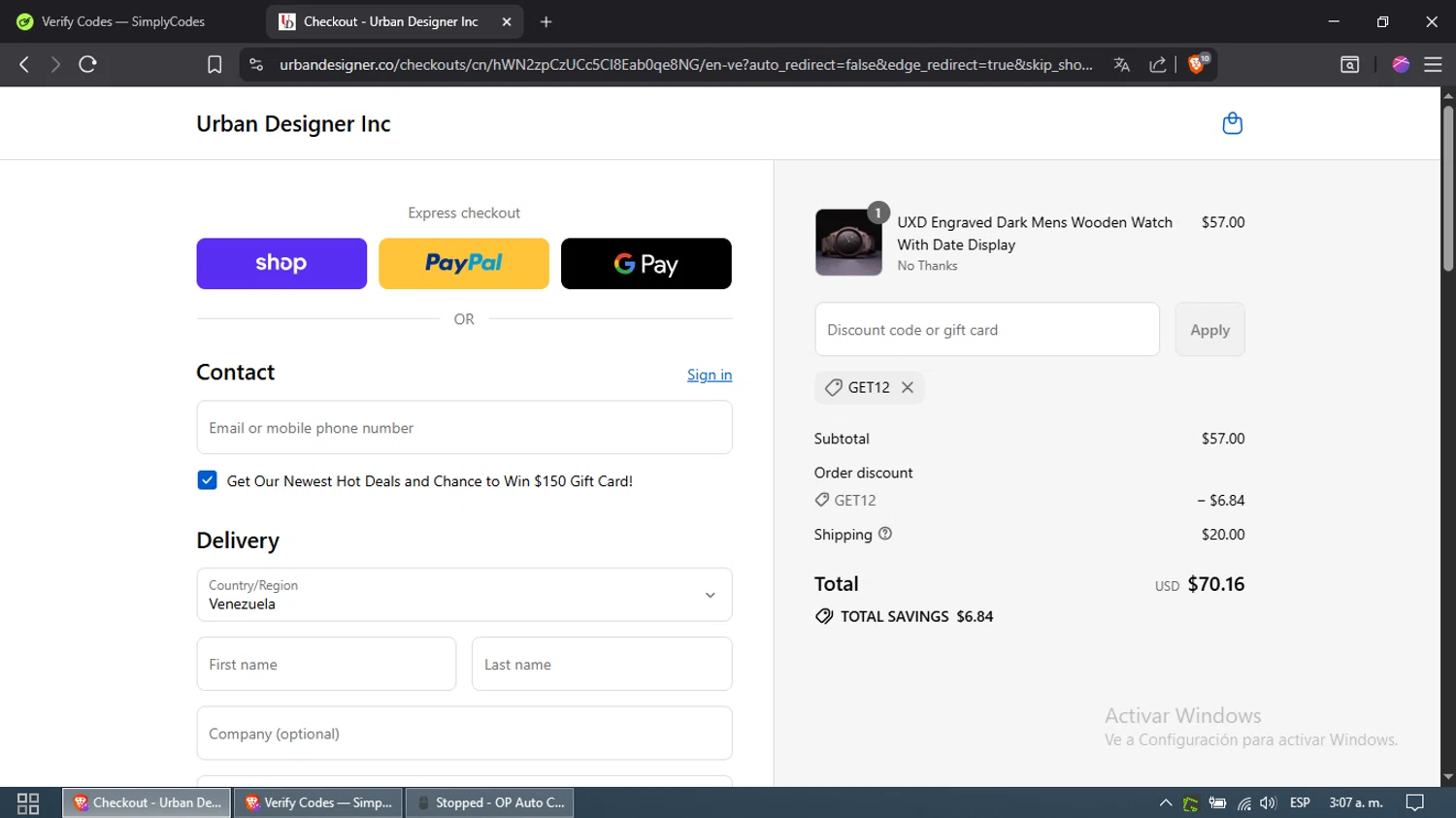The height and width of the screenshot is (818, 1456).
Task: Open Verify Codes taskbar window
Action: [x=318, y=802]
